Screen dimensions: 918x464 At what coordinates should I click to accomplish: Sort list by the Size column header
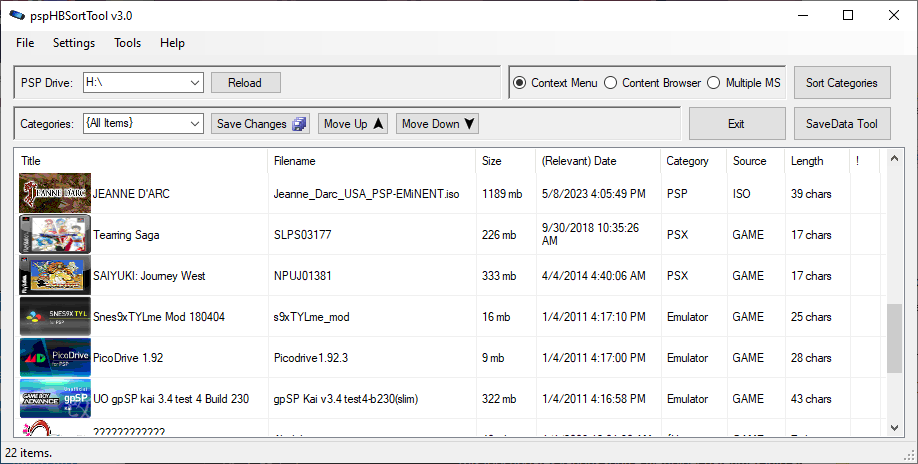tap(492, 161)
